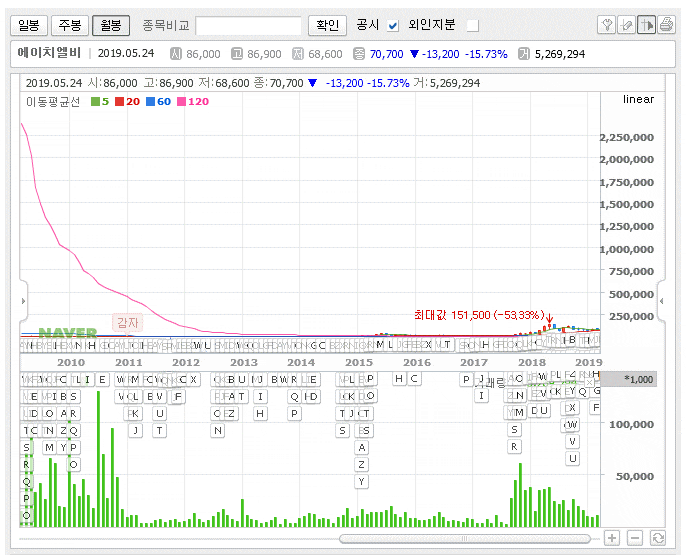Click the 거 volume icon in header
The height and width of the screenshot is (555, 686).
[x=523, y=54]
